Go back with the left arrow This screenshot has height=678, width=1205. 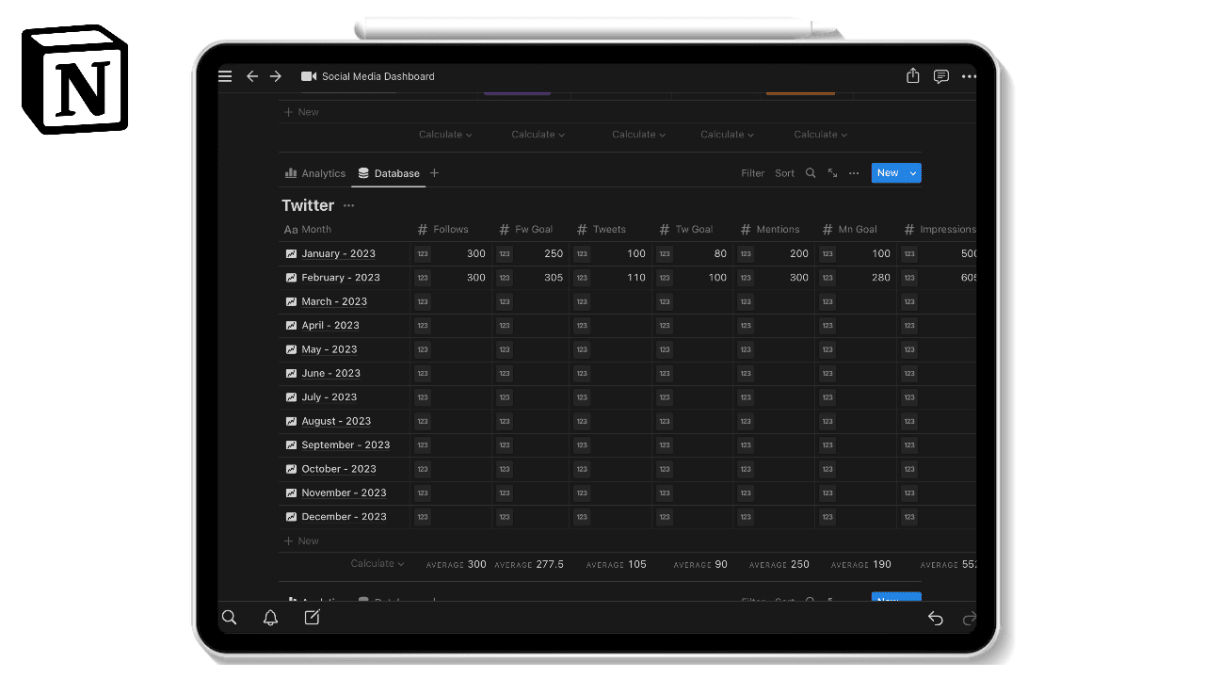pos(252,76)
